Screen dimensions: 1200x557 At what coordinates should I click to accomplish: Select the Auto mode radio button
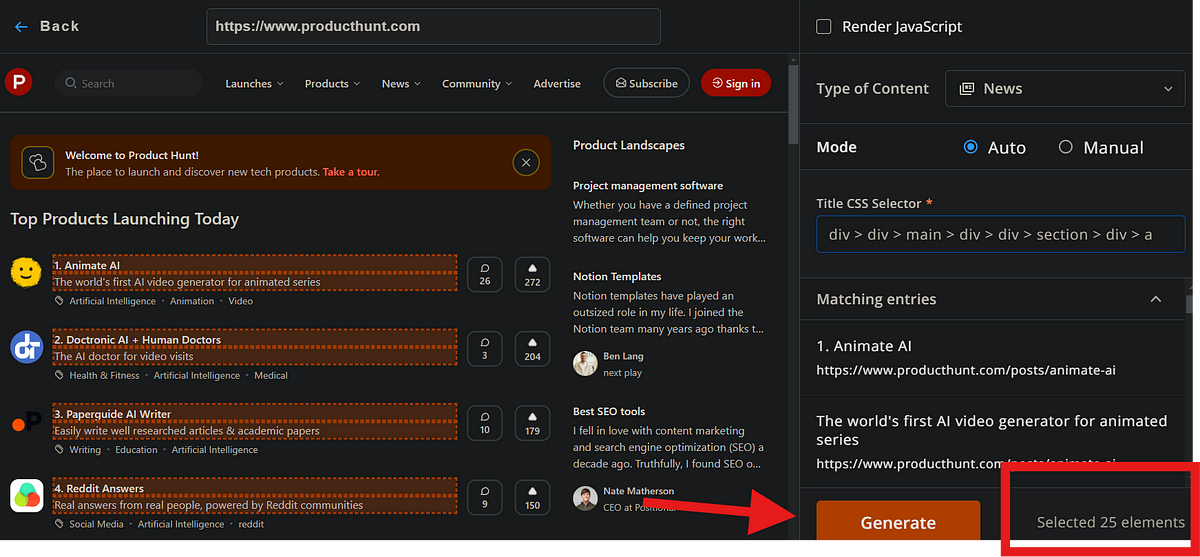pyautogui.click(x=970, y=147)
